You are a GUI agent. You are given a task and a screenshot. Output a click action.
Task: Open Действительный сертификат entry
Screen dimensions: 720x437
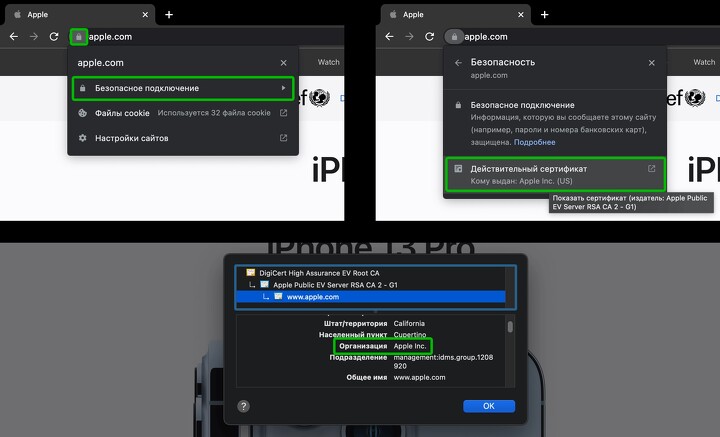pos(555,174)
